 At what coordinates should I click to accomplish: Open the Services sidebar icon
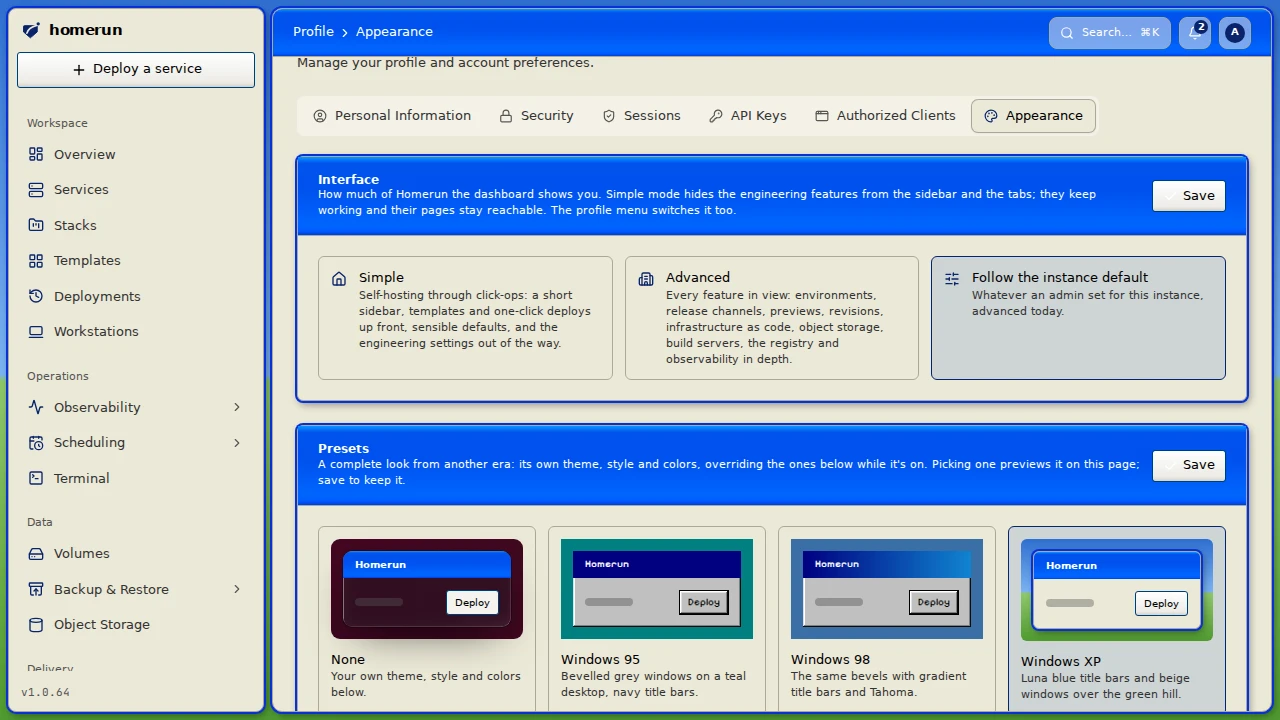(x=36, y=189)
